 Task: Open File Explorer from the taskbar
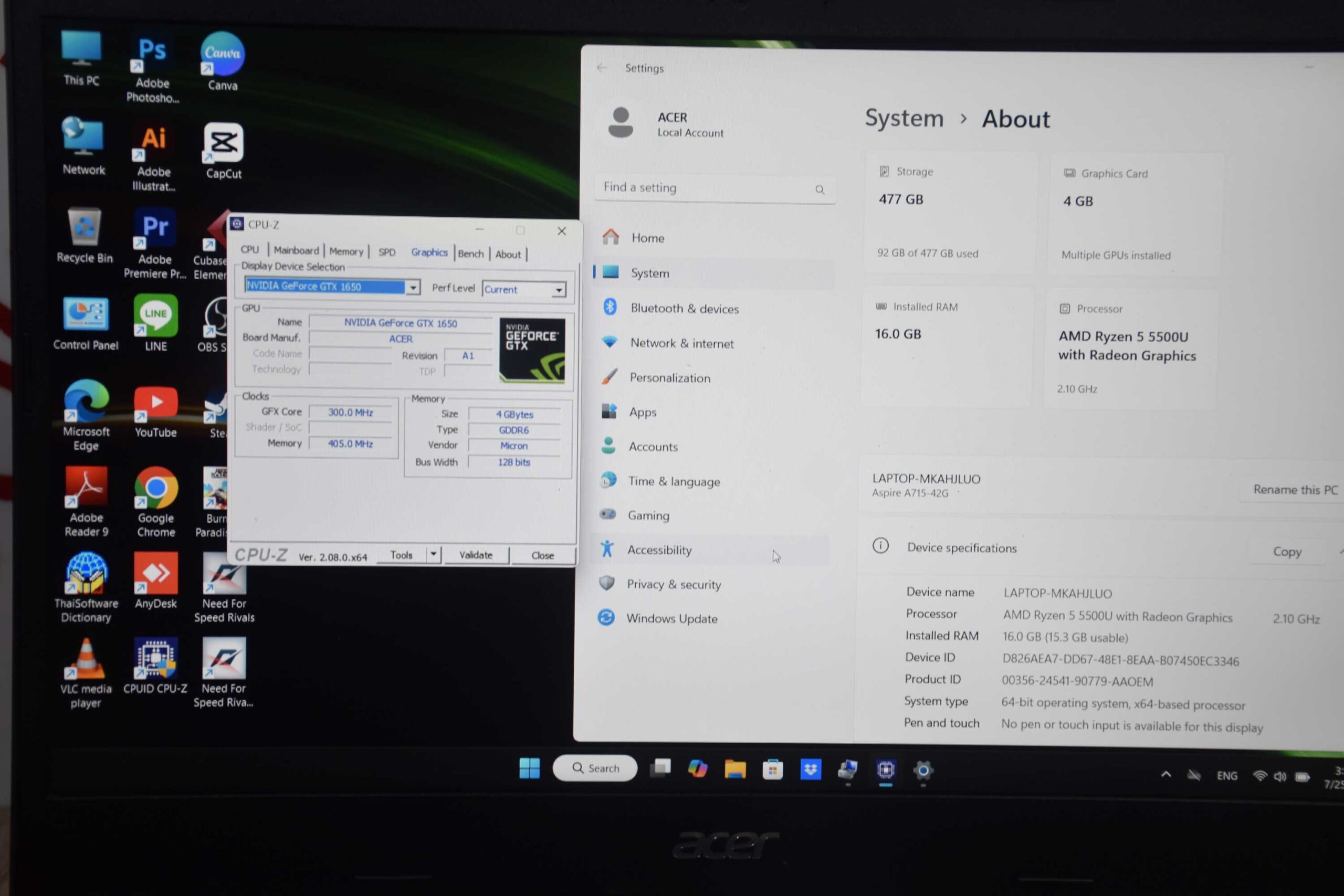(x=735, y=769)
